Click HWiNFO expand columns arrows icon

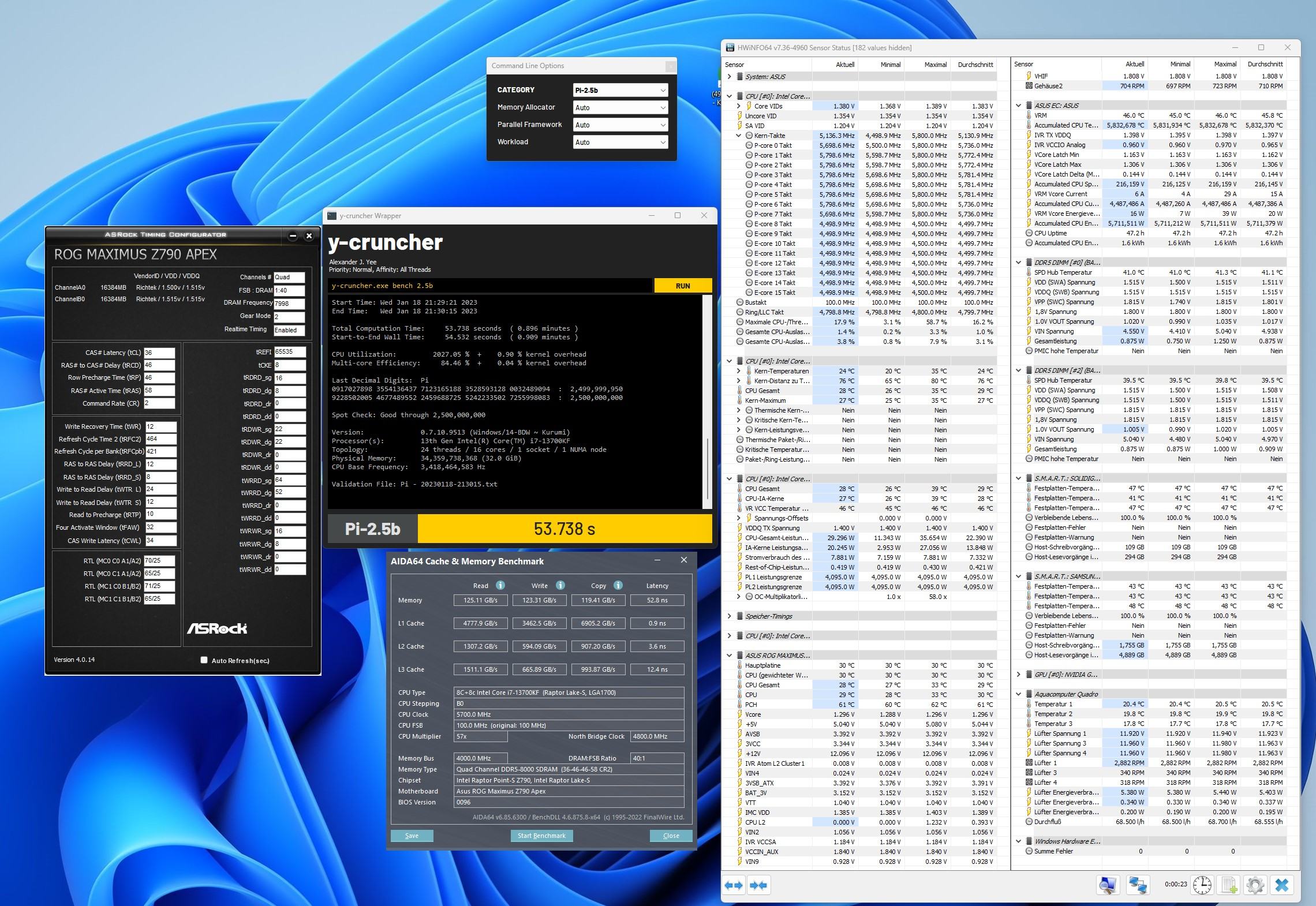pyautogui.click(x=734, y=885)
